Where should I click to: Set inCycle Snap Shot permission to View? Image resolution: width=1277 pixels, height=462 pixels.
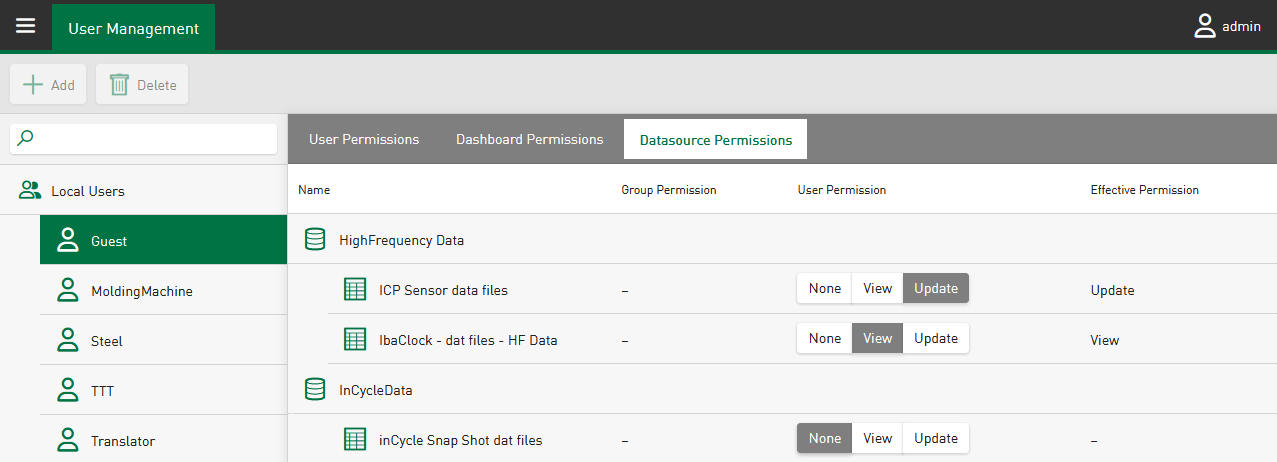[x=877, y=439]
